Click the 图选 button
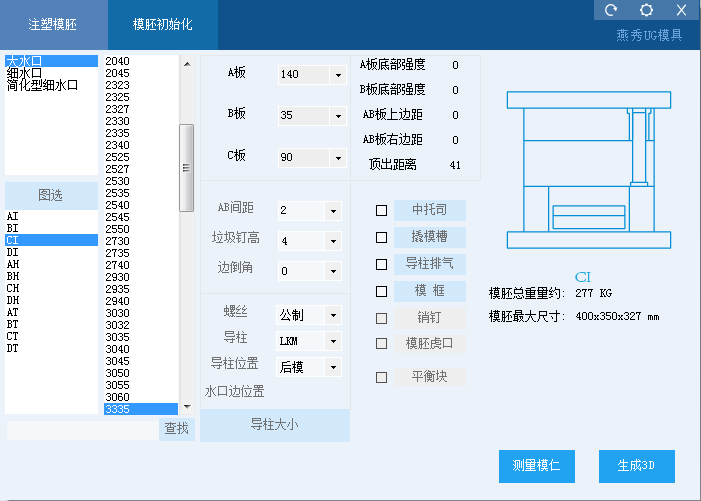The width and height of the screenshot is (701, 501). click(x=51, y=195)
